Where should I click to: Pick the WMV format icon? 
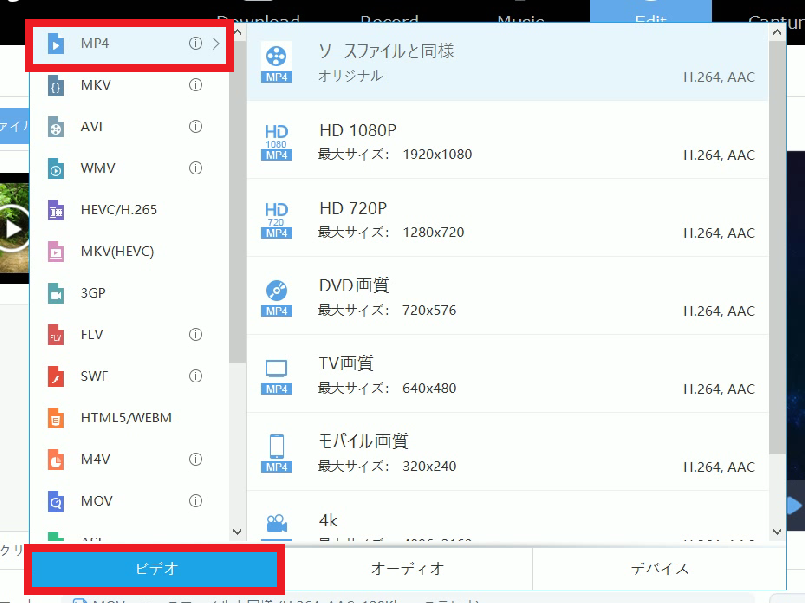point(56,169)
